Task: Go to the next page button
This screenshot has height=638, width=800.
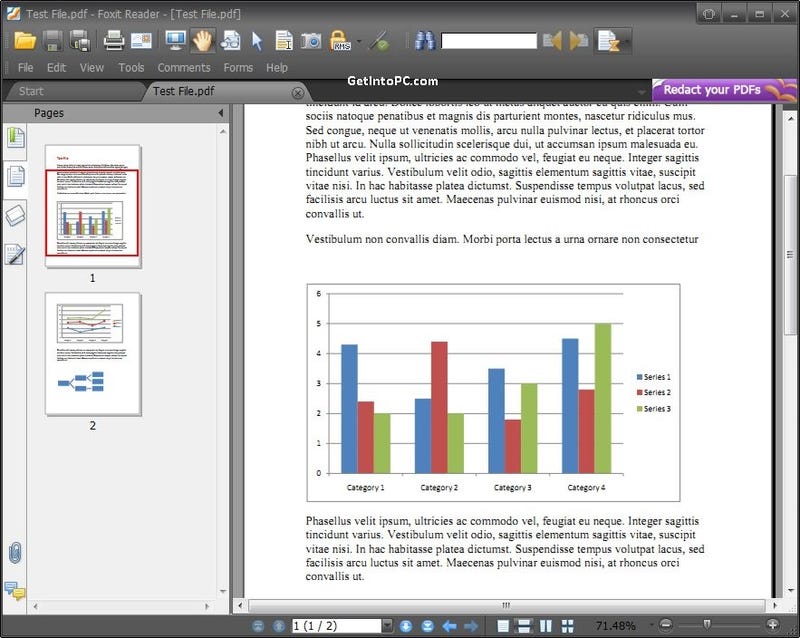Action: point(406,626)
